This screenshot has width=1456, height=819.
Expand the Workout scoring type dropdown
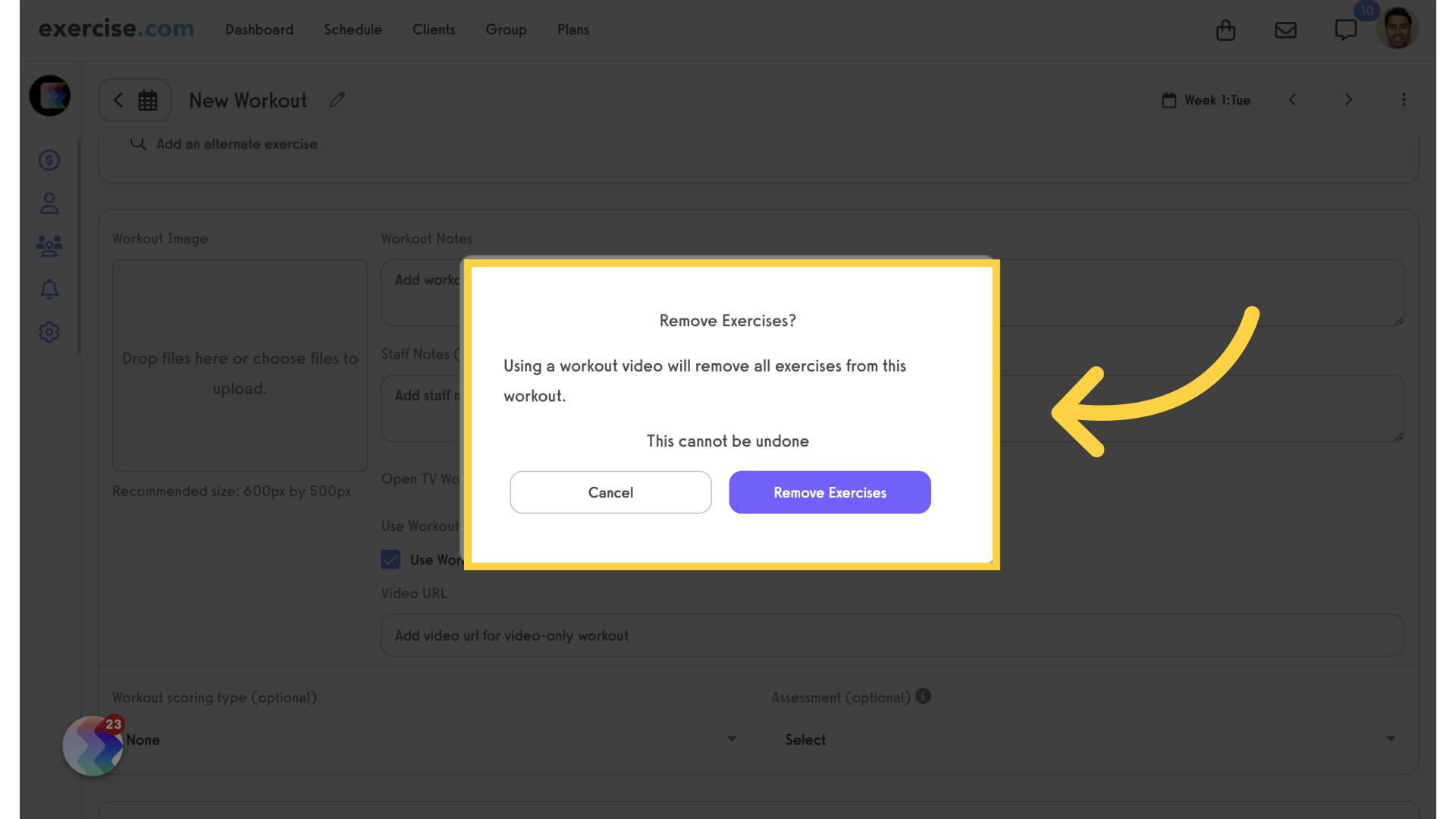(730, 740)
